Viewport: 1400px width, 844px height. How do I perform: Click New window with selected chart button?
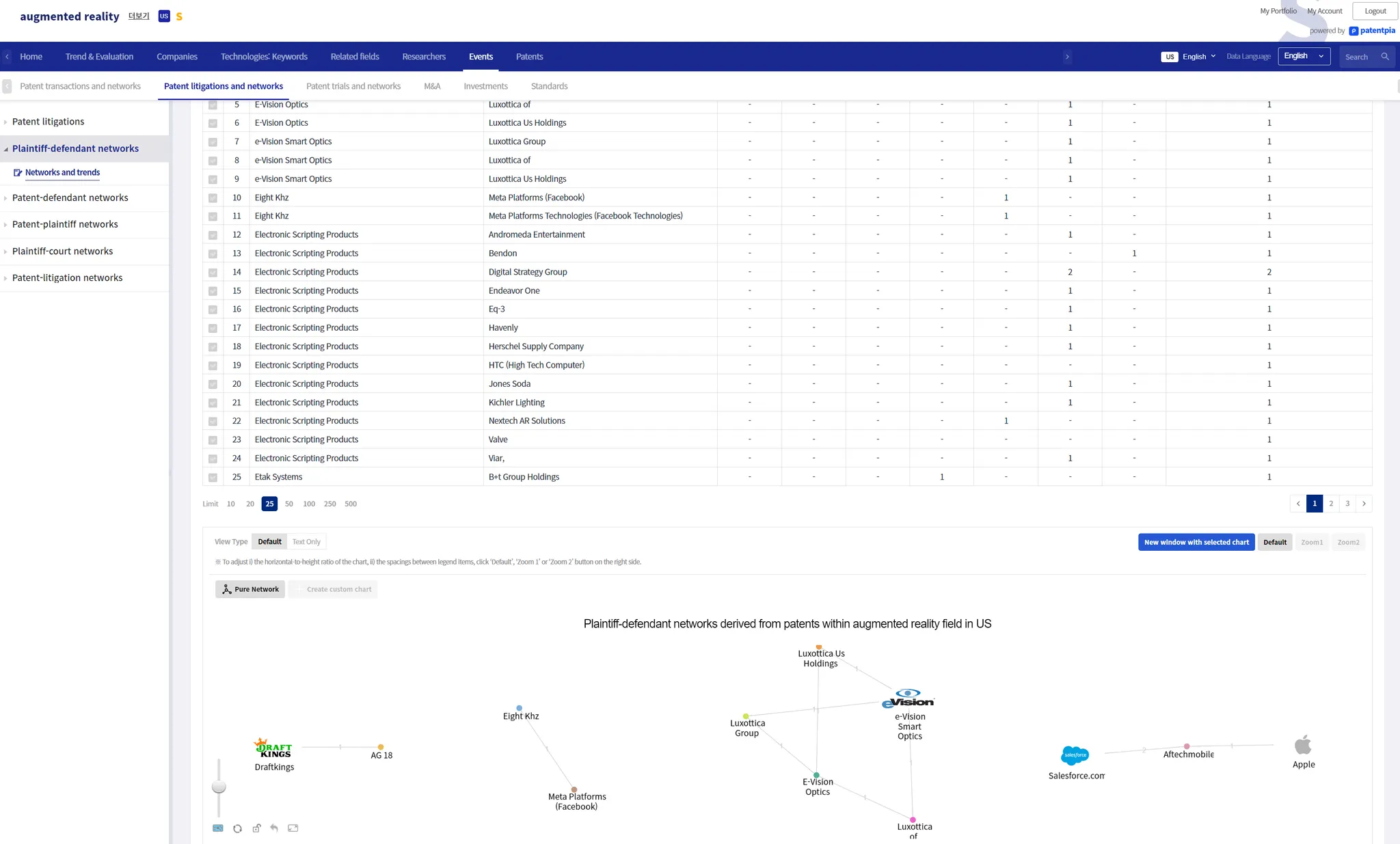pos(1196,542)
